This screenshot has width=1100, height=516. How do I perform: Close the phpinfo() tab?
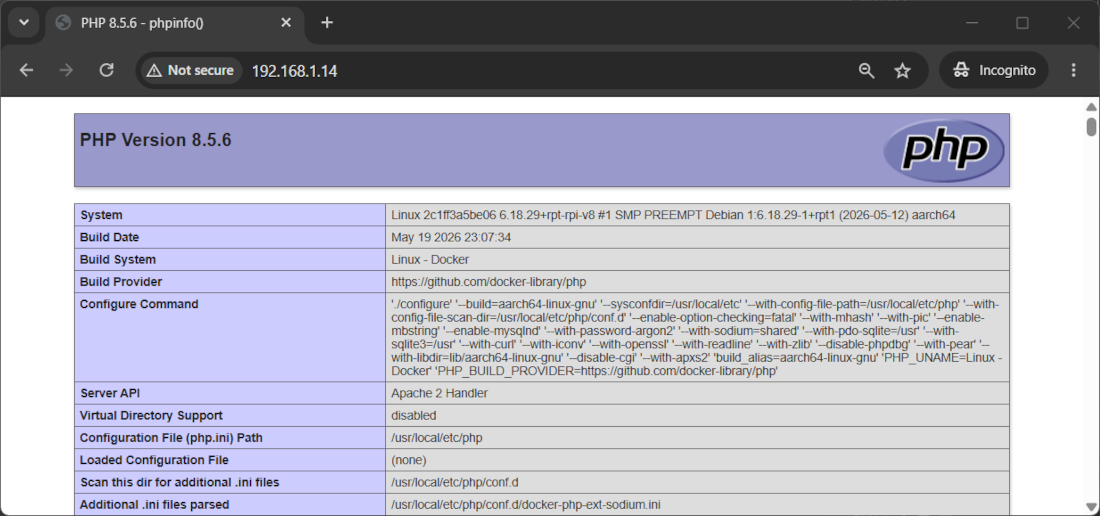coord(286,22)
